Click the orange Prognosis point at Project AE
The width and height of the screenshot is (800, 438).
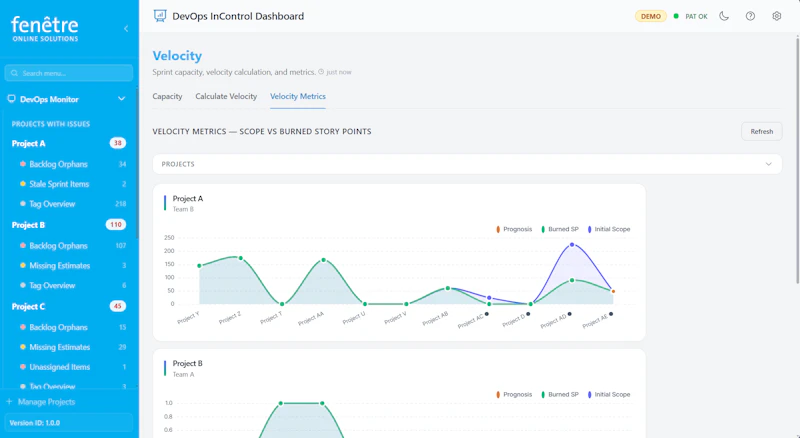click(x=613, y=291)
